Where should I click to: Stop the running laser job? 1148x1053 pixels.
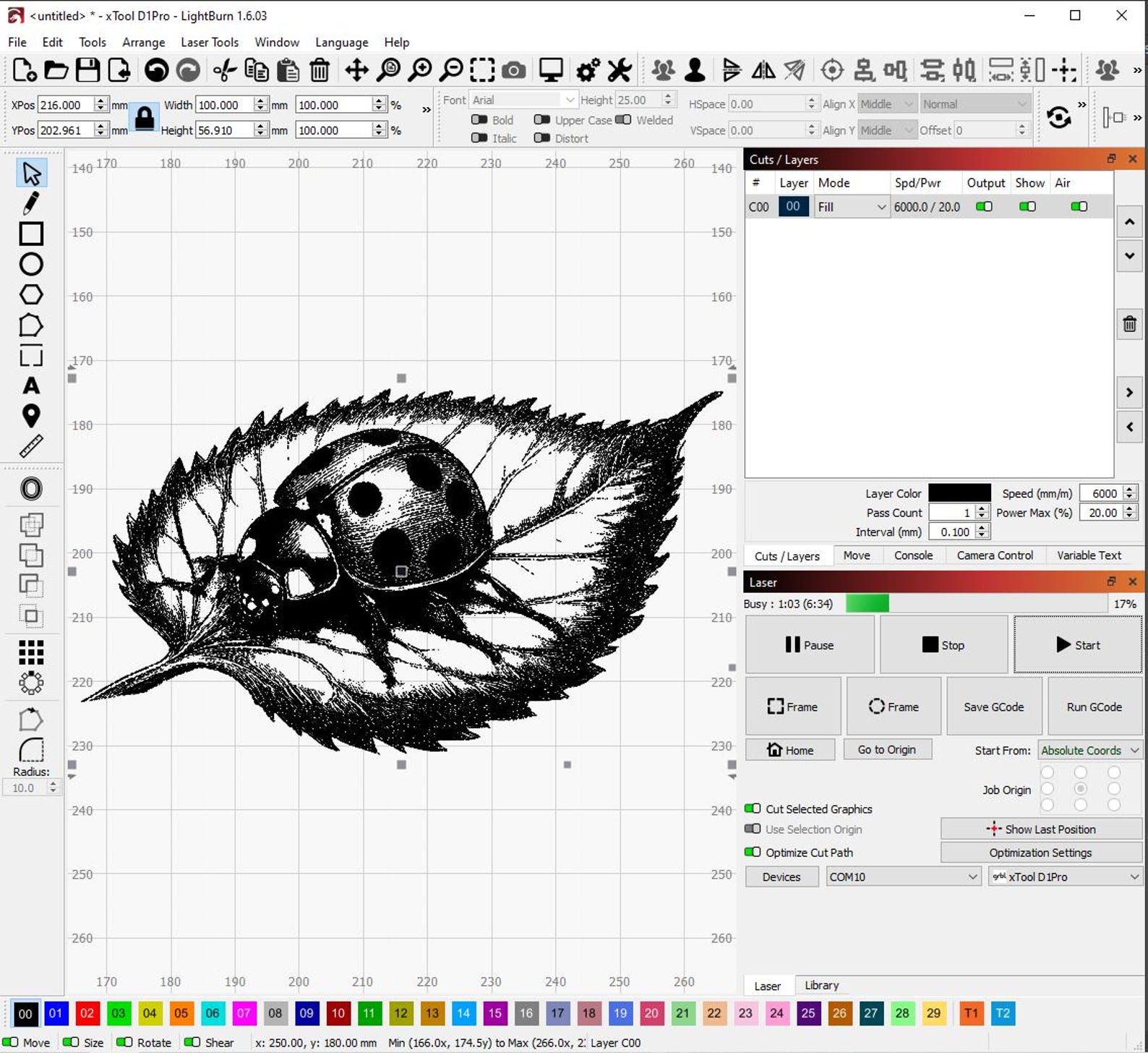[943, 645]
